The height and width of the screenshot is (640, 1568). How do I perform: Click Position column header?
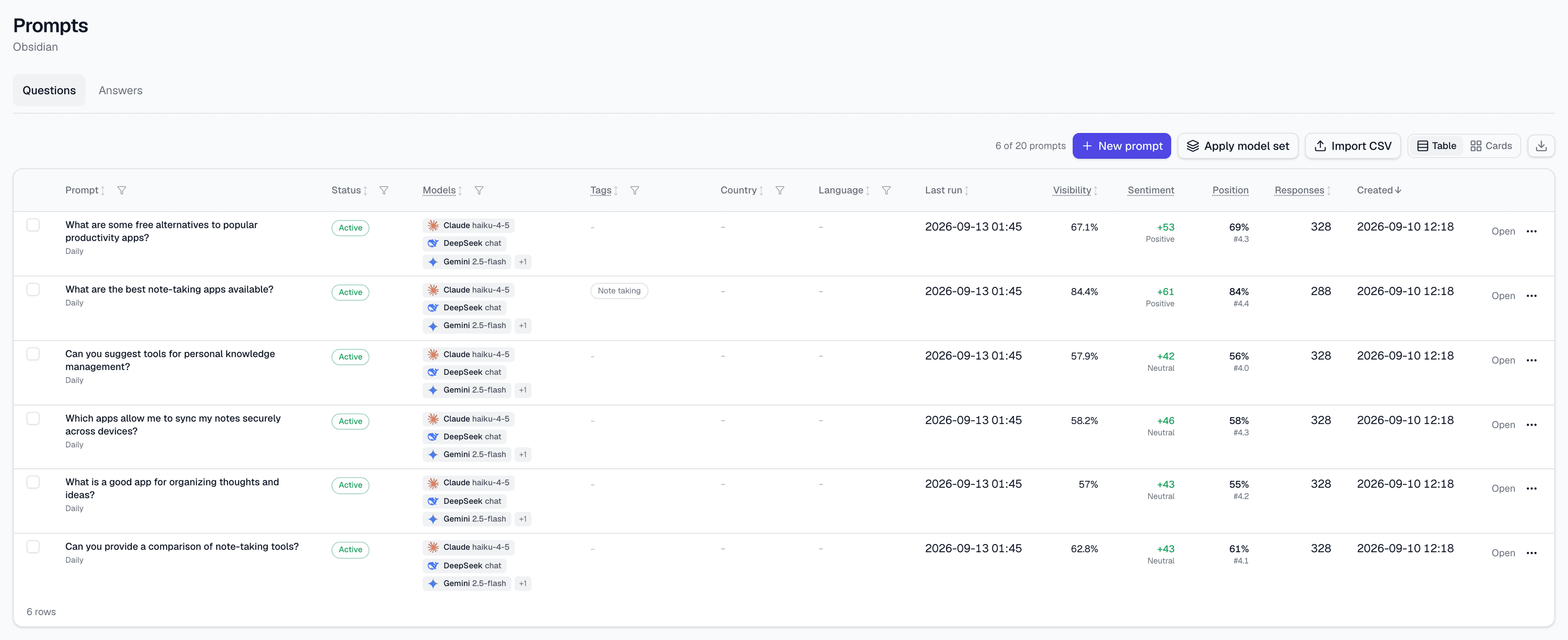(1230, 191)
